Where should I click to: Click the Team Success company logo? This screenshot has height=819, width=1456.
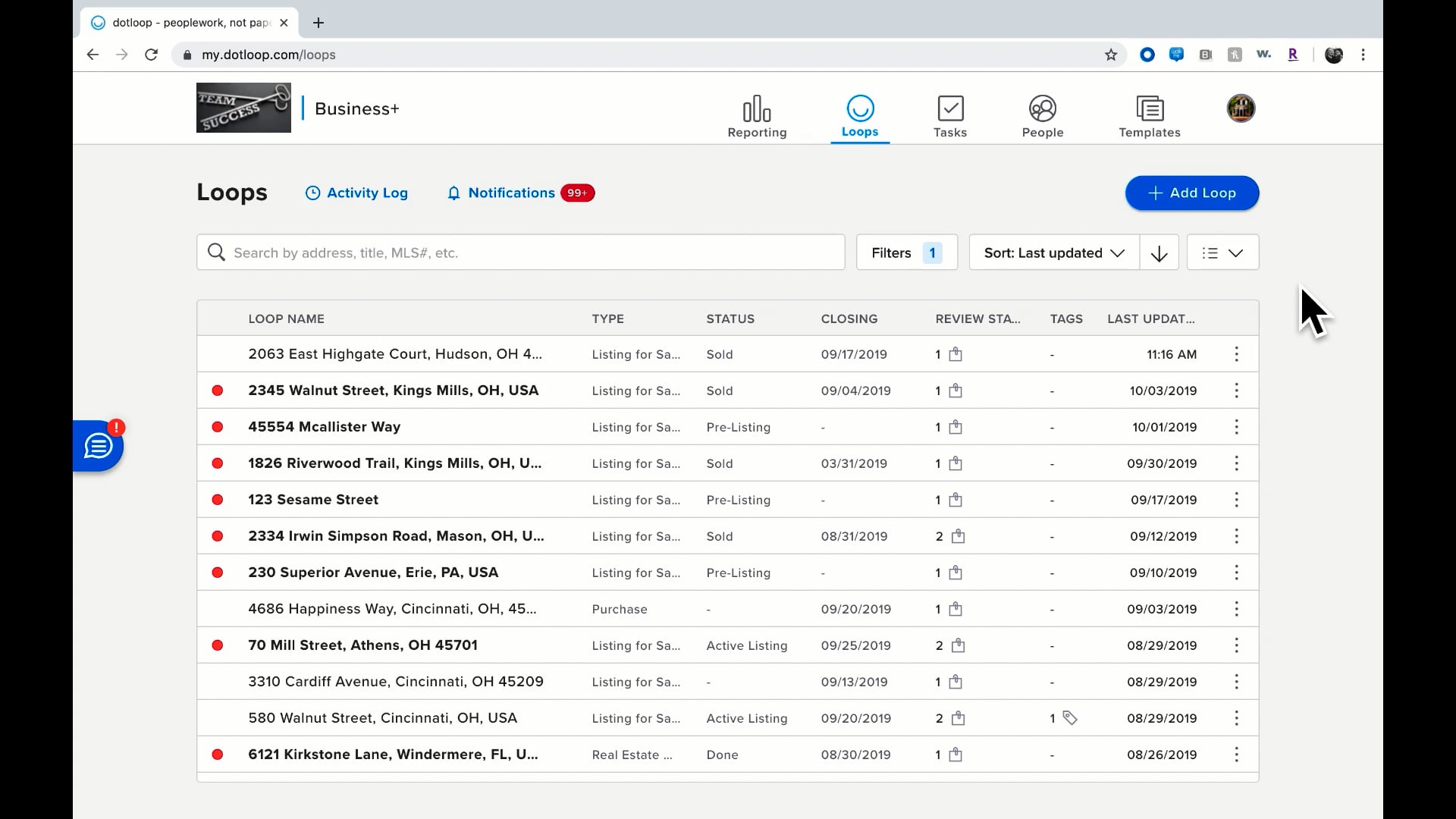243,108
